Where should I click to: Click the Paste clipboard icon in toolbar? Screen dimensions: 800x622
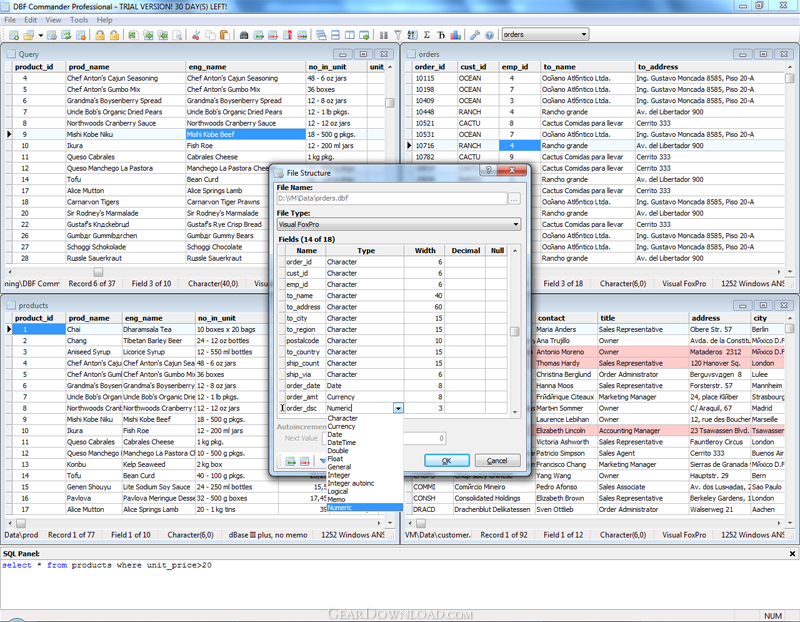[224, 35]
